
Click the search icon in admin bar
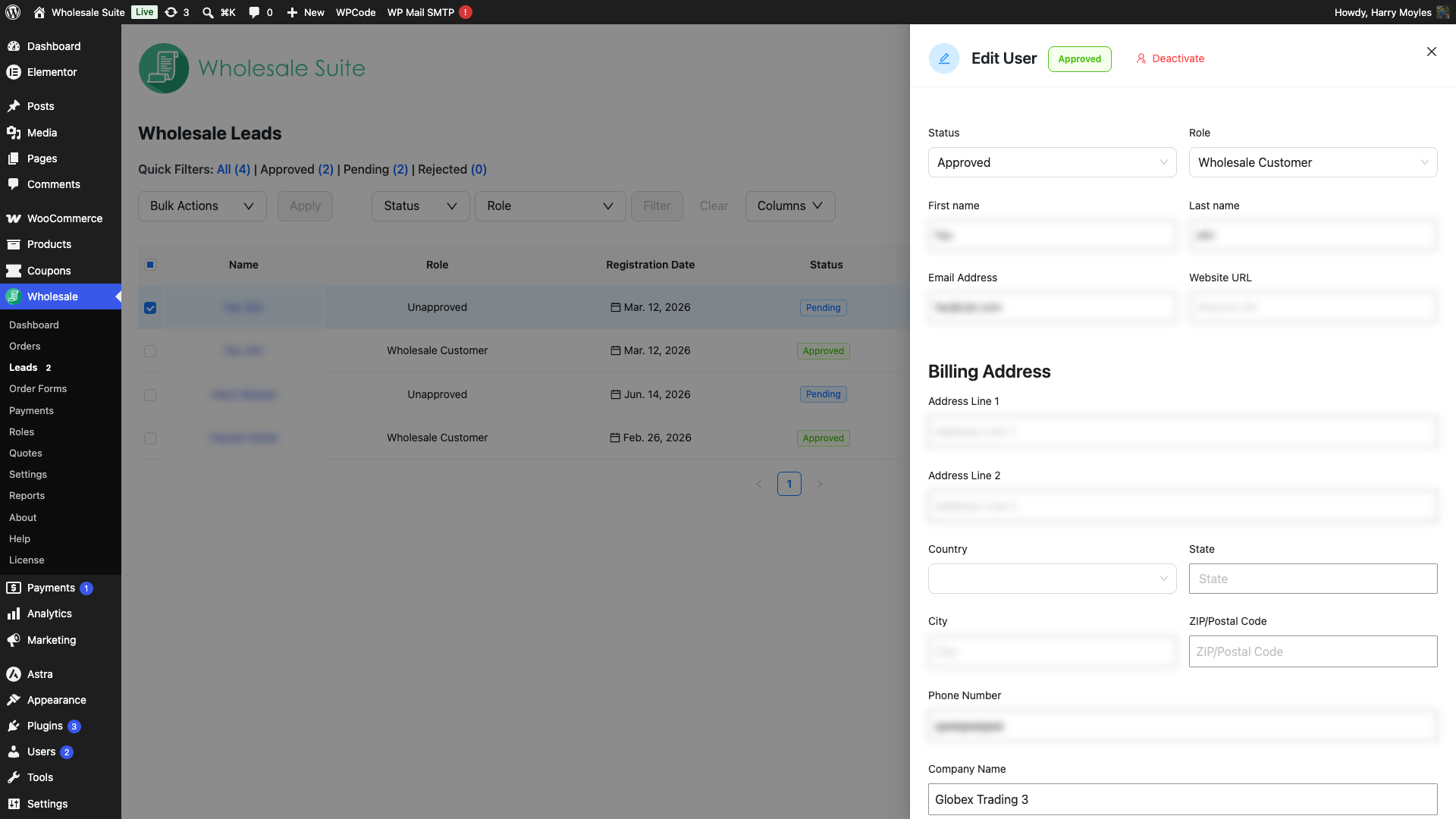click(208, 12)
